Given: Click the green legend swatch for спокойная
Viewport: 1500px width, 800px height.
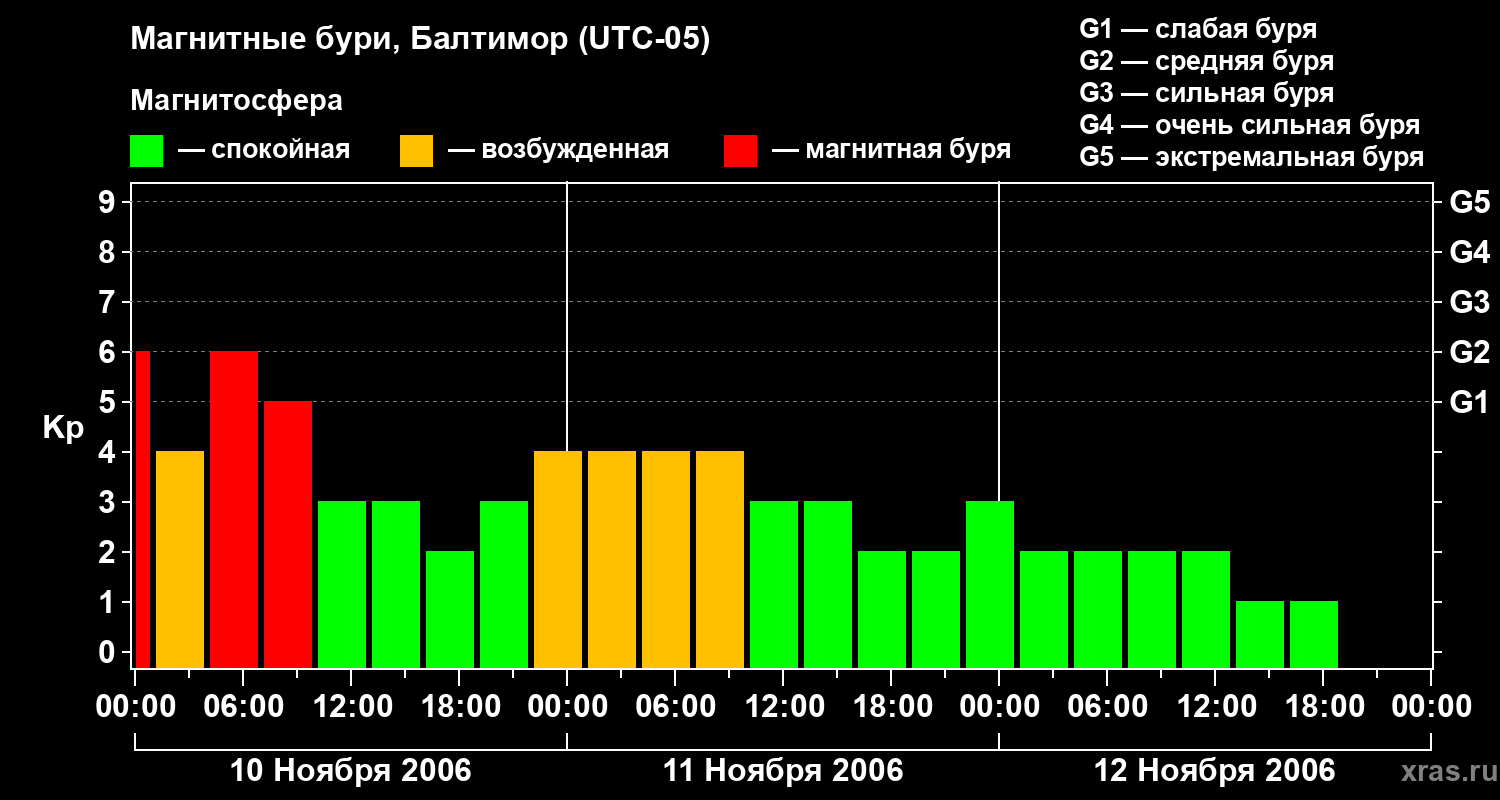Looking at the screenshot, I should [x=147, y=151].
